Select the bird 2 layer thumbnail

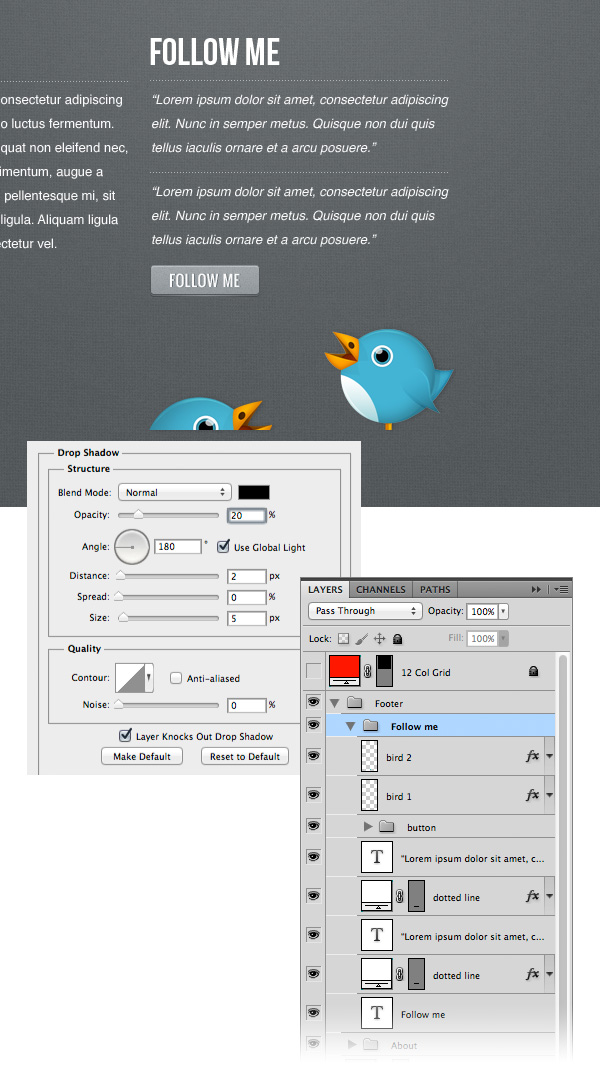369,756
